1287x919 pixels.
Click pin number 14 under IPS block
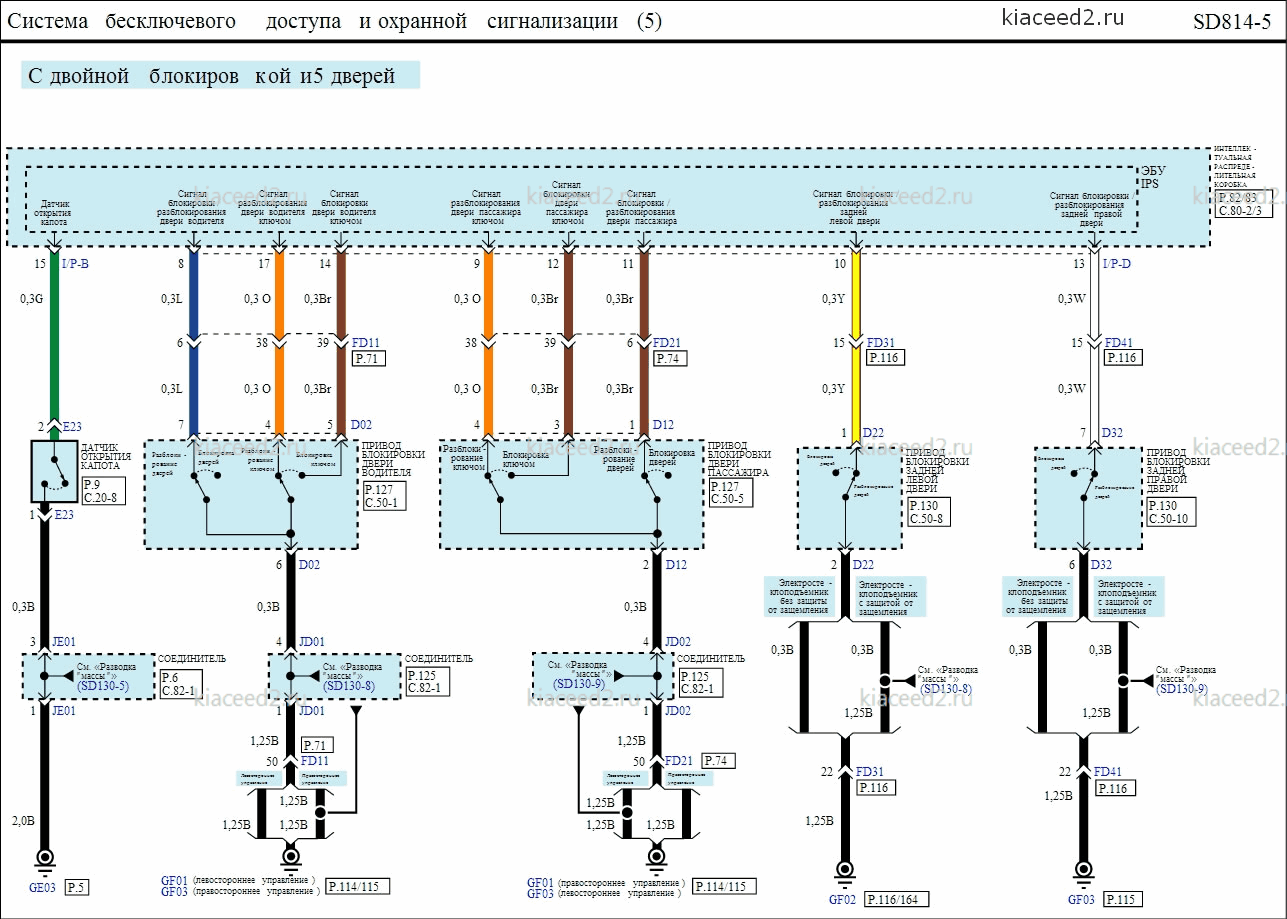click(x=325, y=264)
